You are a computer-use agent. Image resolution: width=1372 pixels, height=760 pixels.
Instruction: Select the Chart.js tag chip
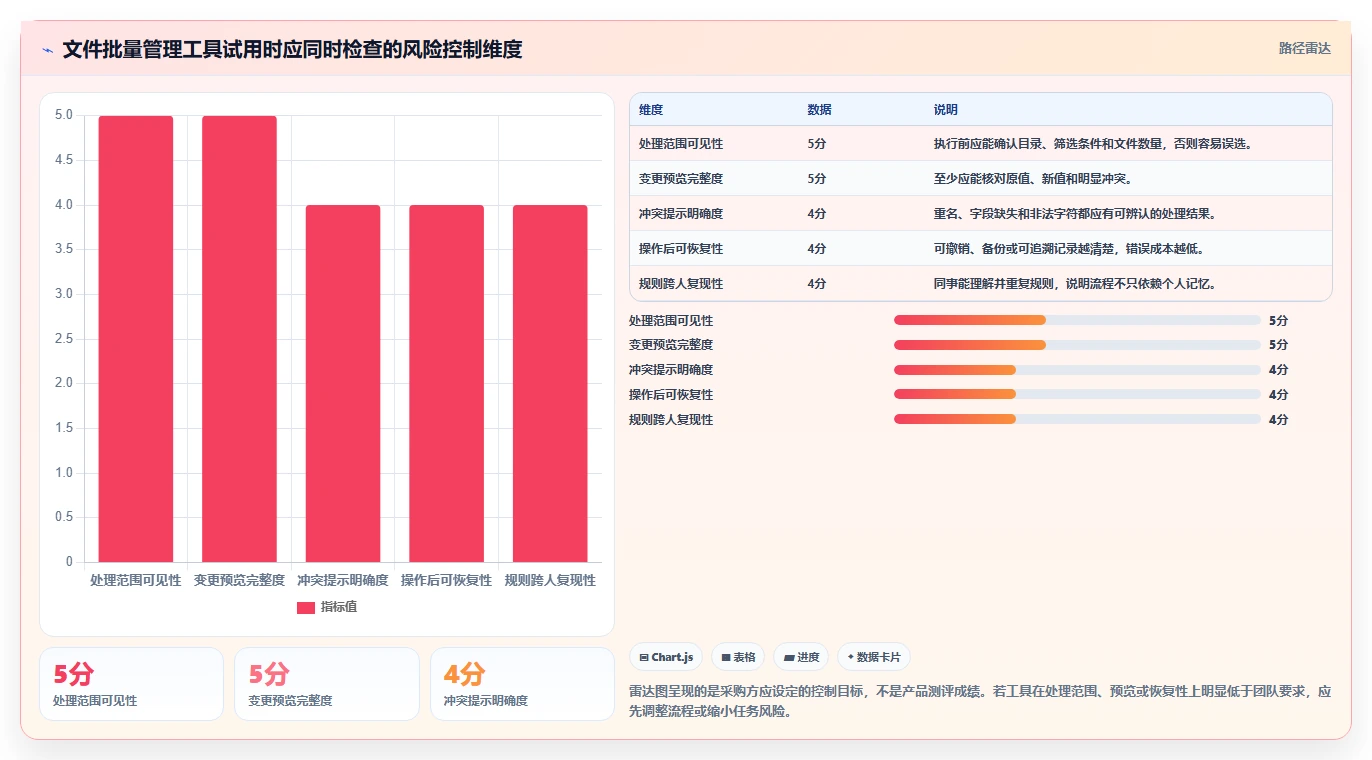(666, 657)
